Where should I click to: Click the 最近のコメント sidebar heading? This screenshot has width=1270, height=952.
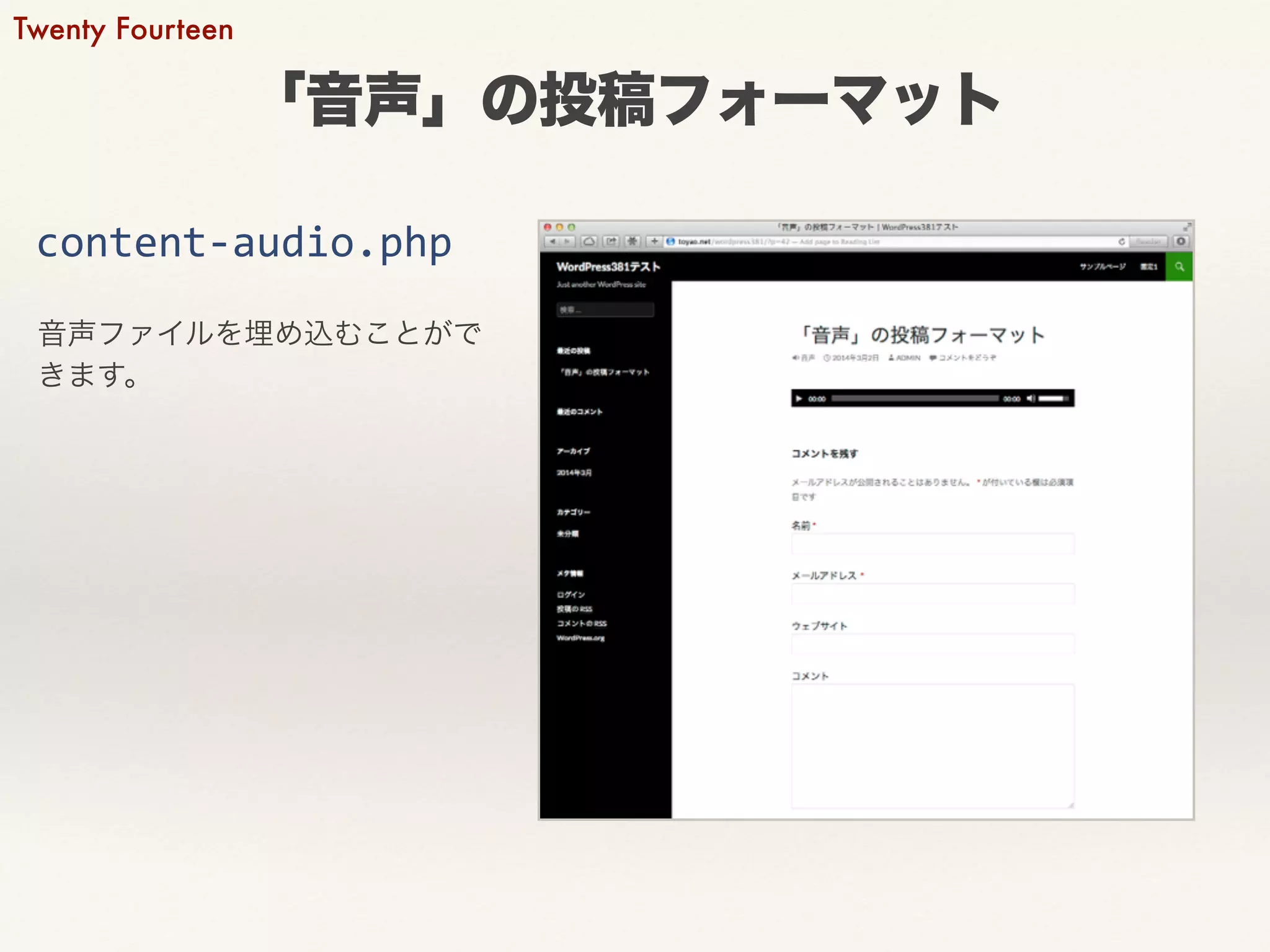click(x=579, y=412)
